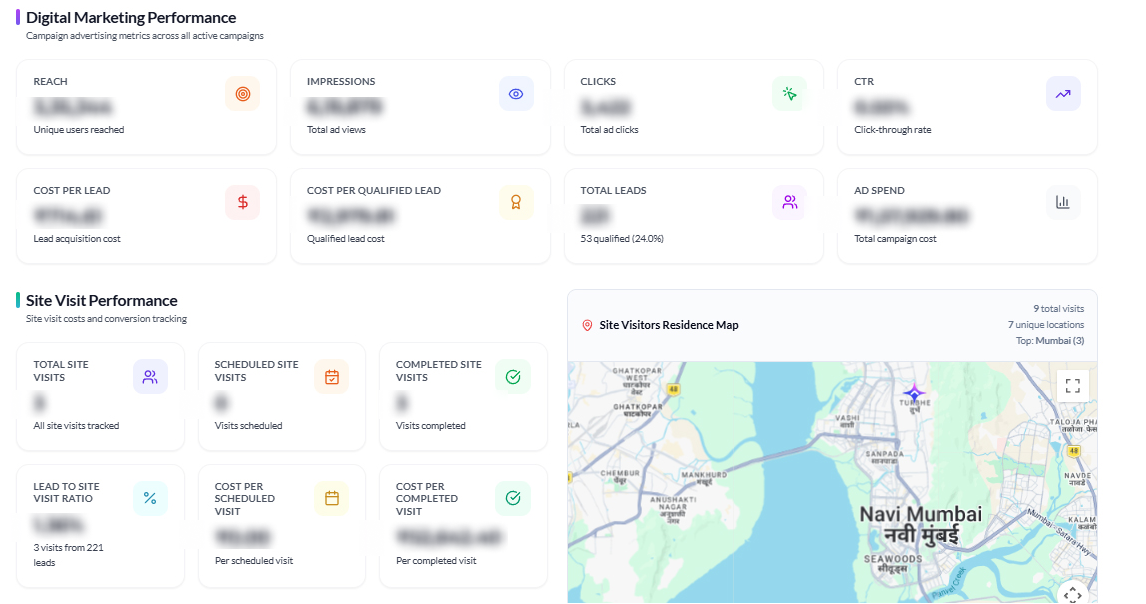Click the 'Unique users reached' caption
The width and height of the screenshot is (1146, 604).
click(79, 129)
